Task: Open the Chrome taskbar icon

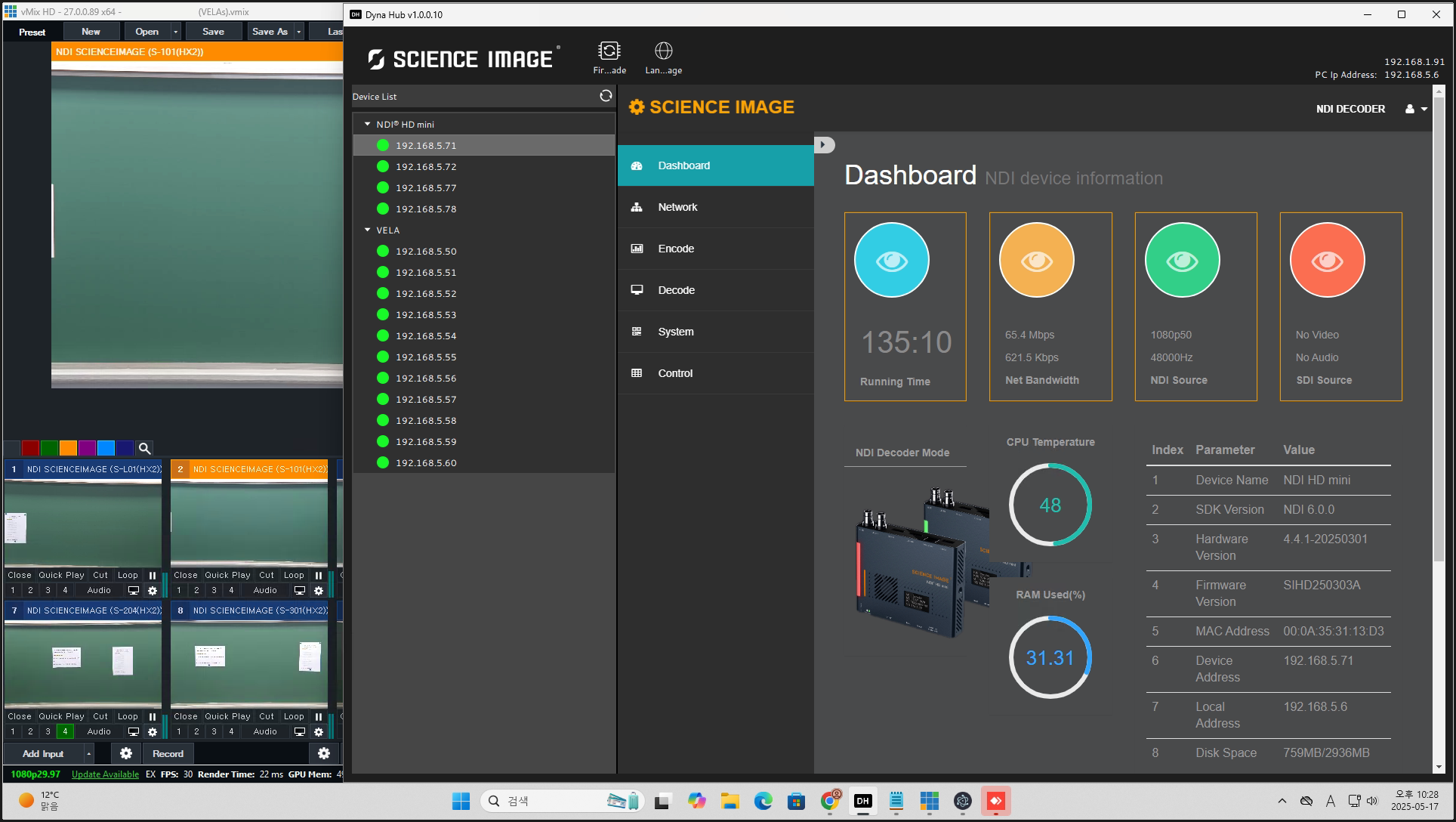Action: (830, 801)
